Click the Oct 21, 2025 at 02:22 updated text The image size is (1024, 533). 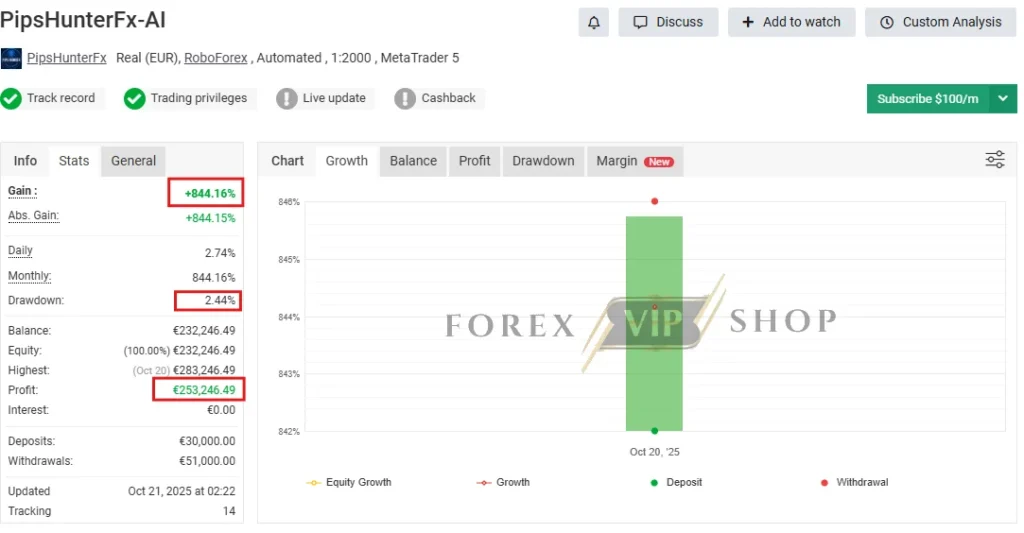pyautogui.click(x=182, y=491)
